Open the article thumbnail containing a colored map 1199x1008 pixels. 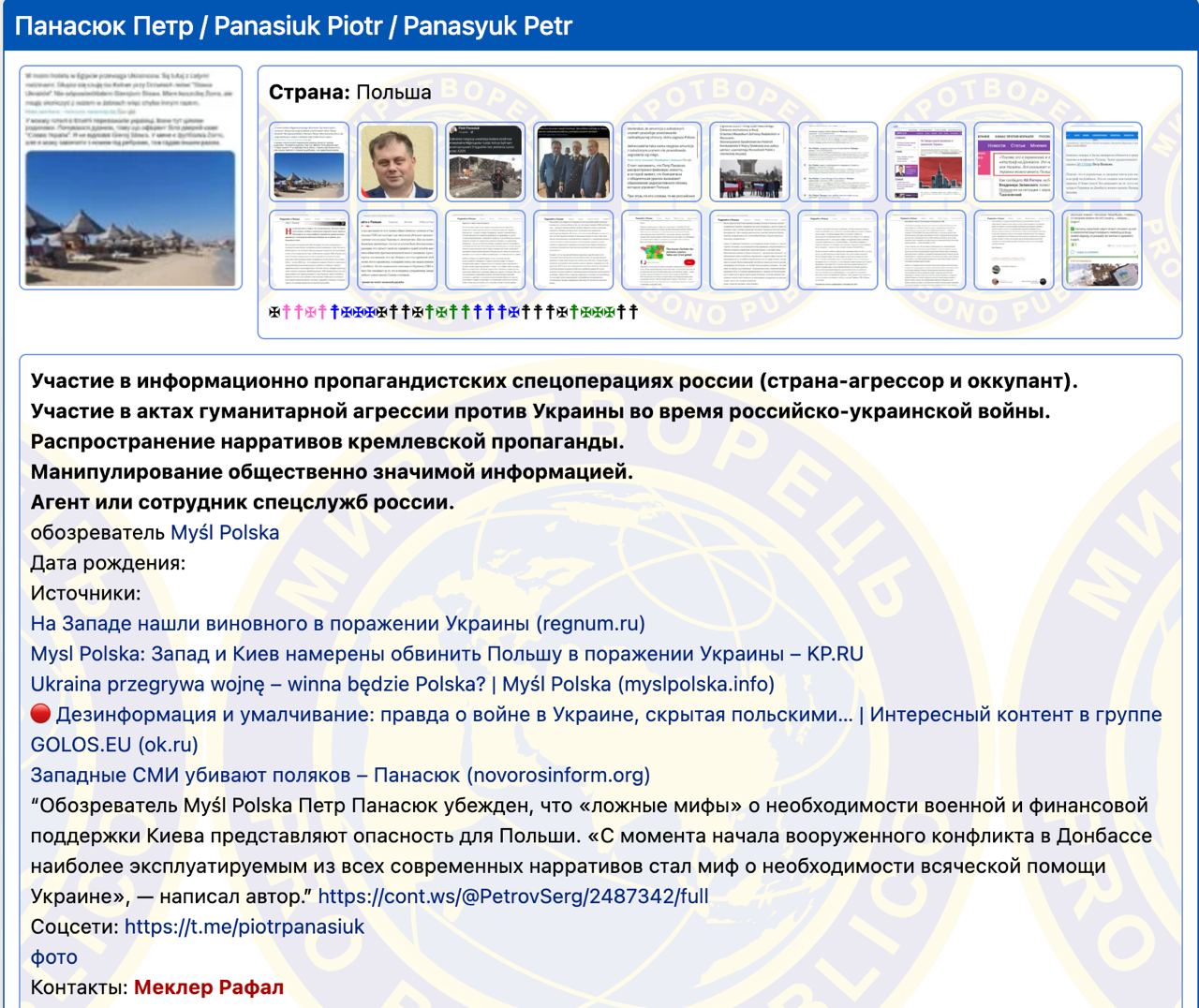661,249
